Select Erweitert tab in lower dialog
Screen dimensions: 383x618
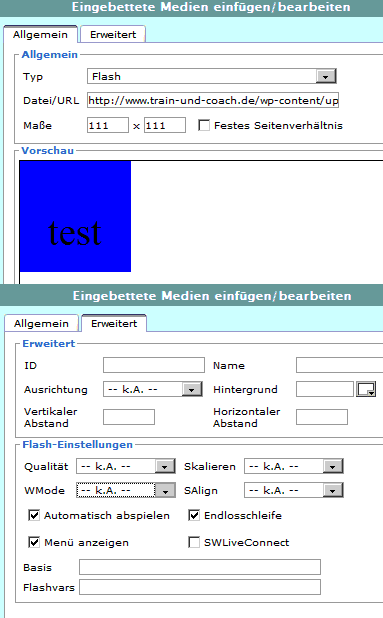(x=114, y=323)
